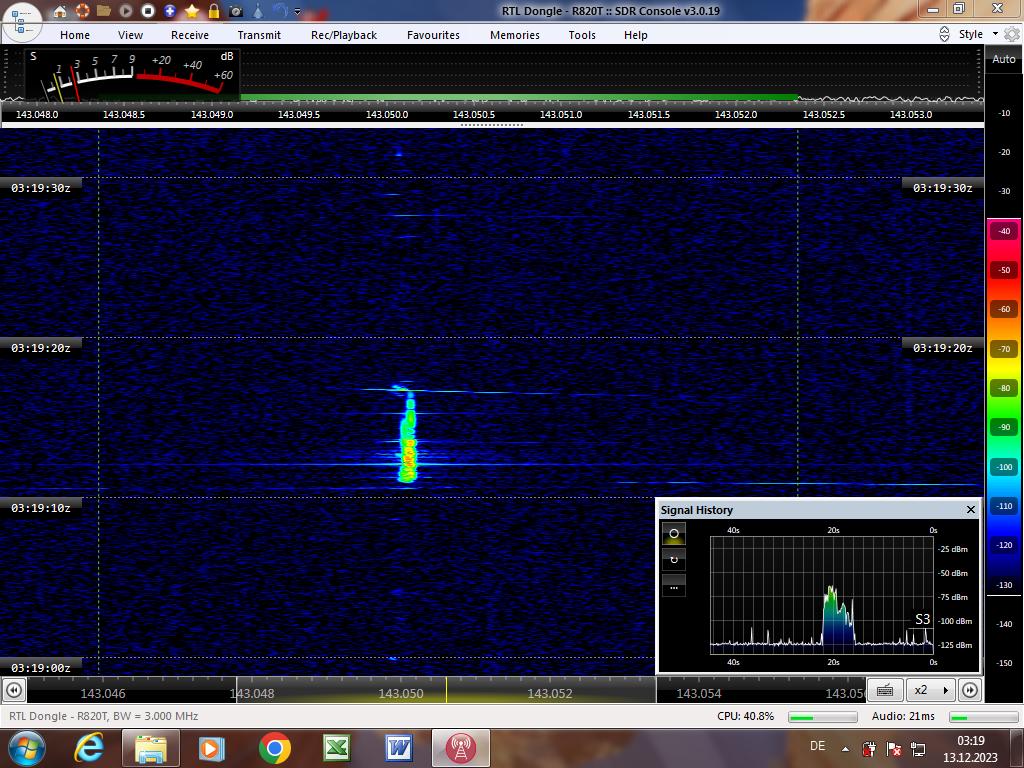Close the Signal History panel
Viewport: 1024px width, 768px height.
click(x=970, y=509)
